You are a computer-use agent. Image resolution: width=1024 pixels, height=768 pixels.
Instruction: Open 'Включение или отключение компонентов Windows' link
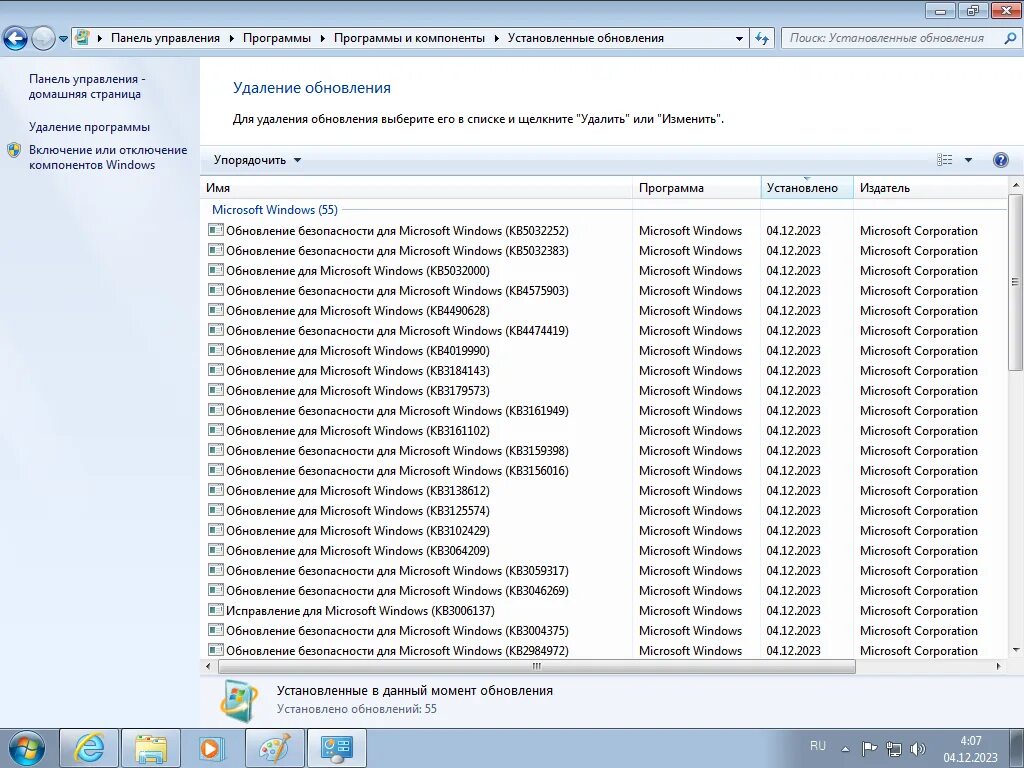(108, 157)
